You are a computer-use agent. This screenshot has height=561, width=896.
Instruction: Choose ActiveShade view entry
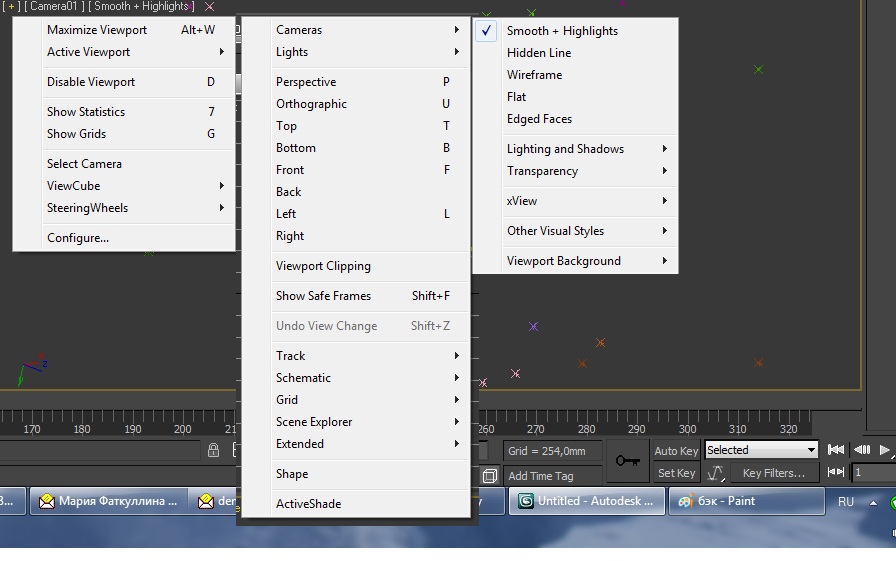357,504
